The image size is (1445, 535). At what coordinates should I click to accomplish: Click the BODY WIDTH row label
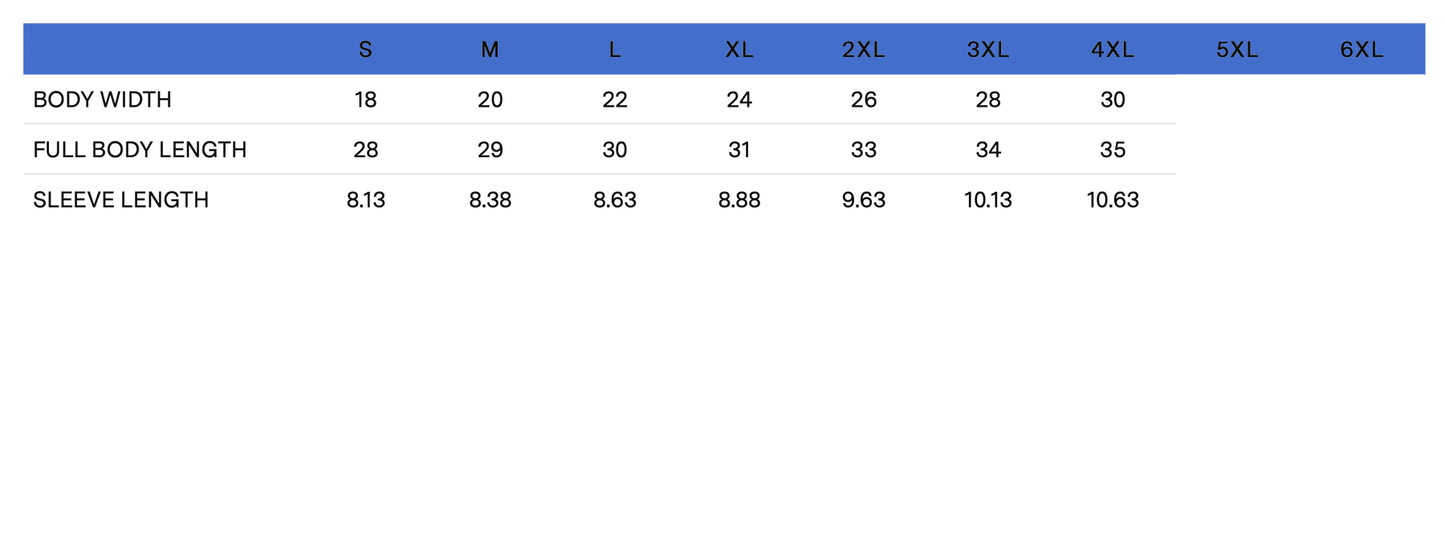pyautogui.click(x=102, y=100)
